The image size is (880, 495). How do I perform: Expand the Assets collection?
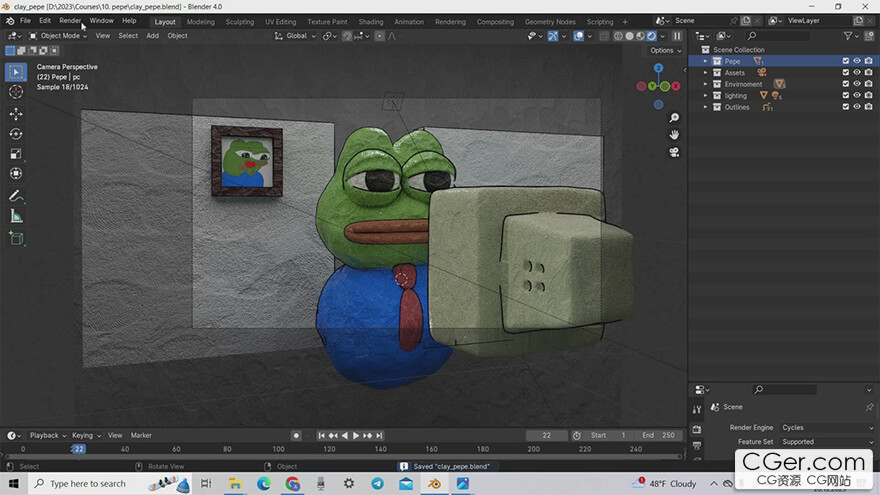pos(705,72)
